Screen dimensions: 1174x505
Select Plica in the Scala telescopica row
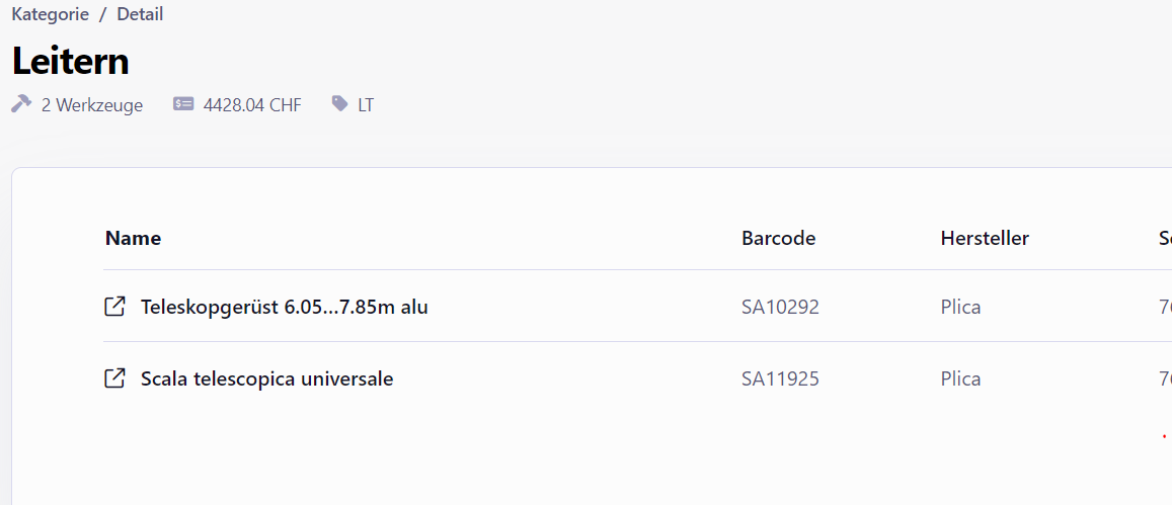[x=961, y=380]
